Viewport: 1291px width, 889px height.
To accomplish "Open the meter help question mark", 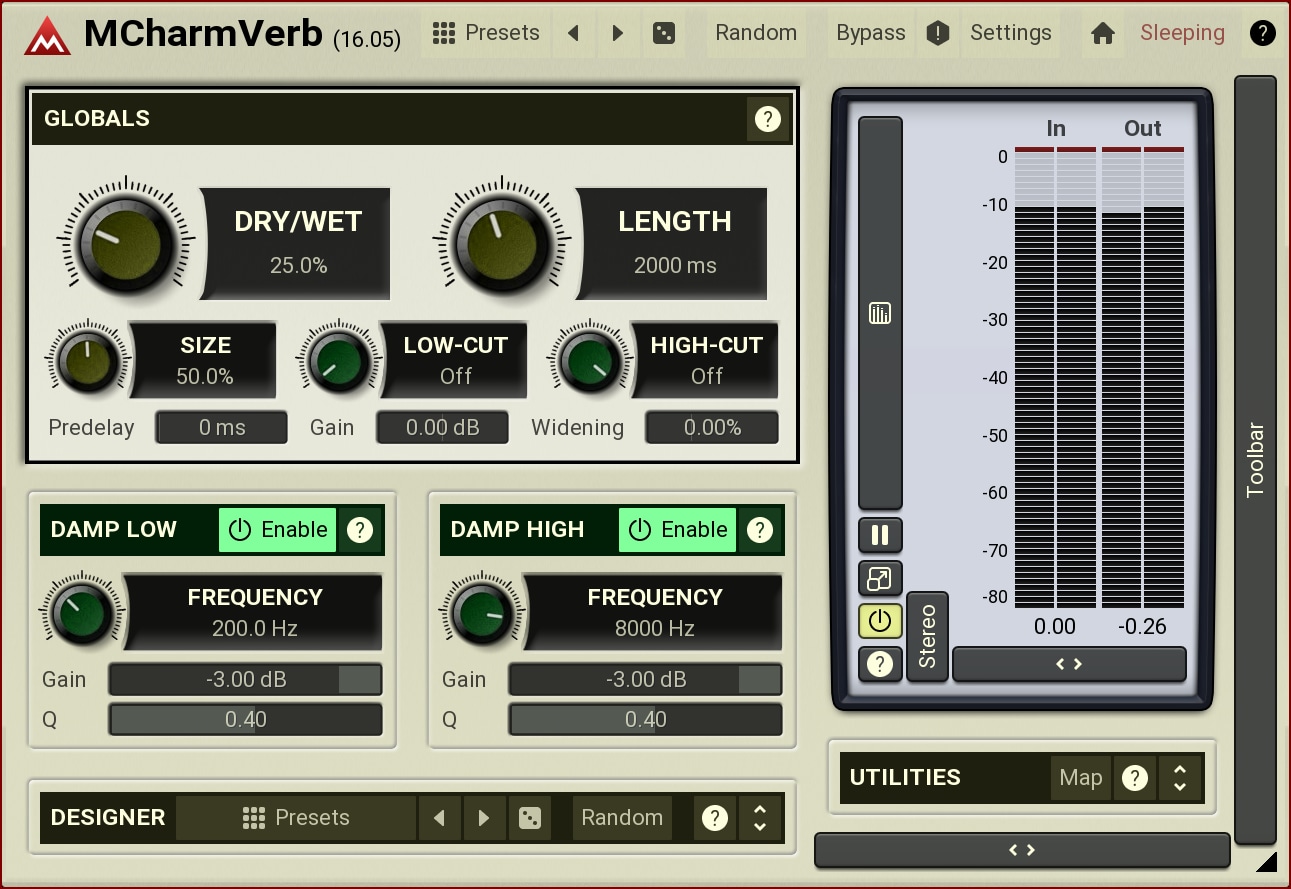I will point(880,663).
